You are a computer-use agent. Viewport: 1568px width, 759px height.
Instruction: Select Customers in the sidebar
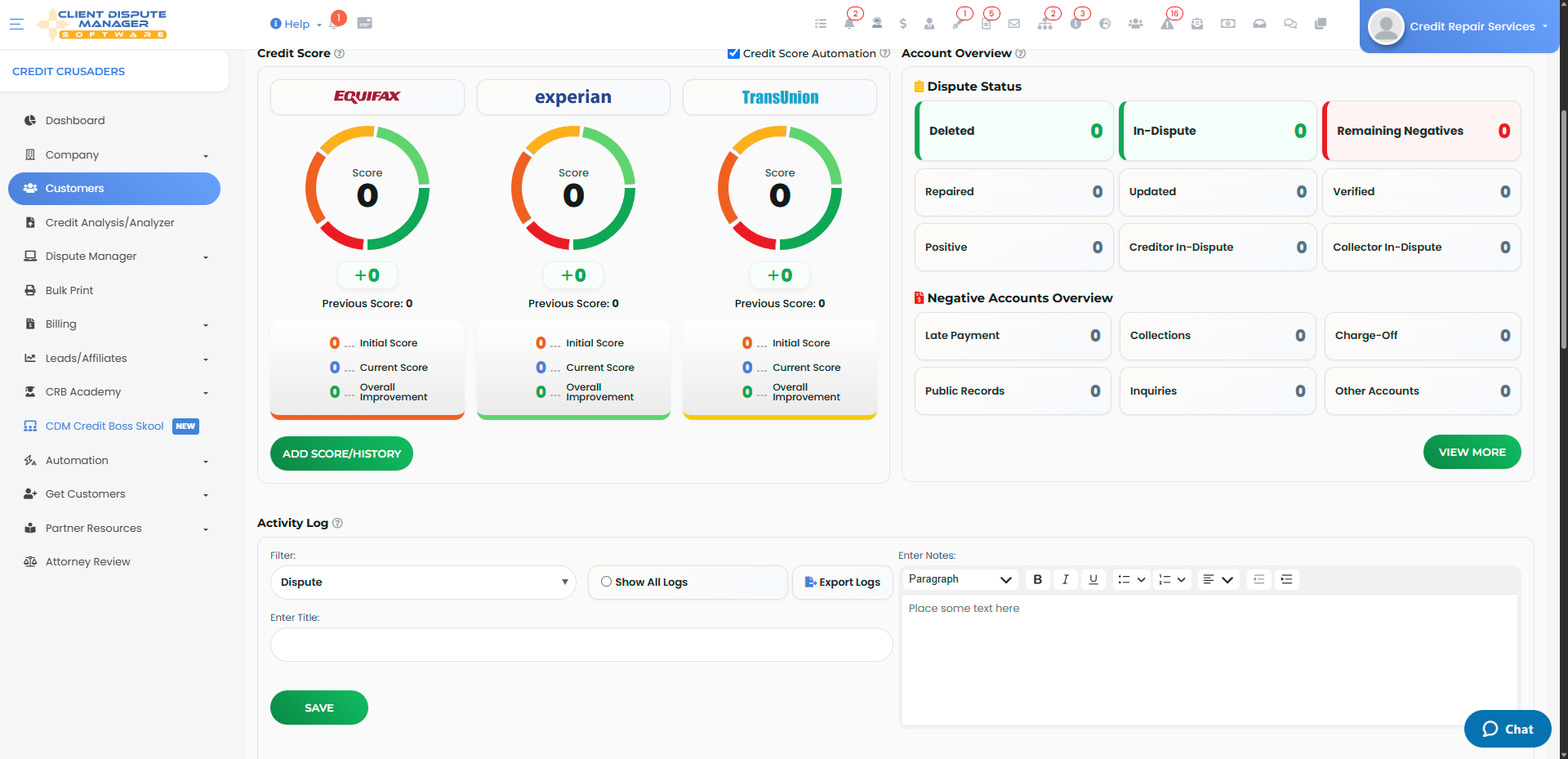click(114, 189)
